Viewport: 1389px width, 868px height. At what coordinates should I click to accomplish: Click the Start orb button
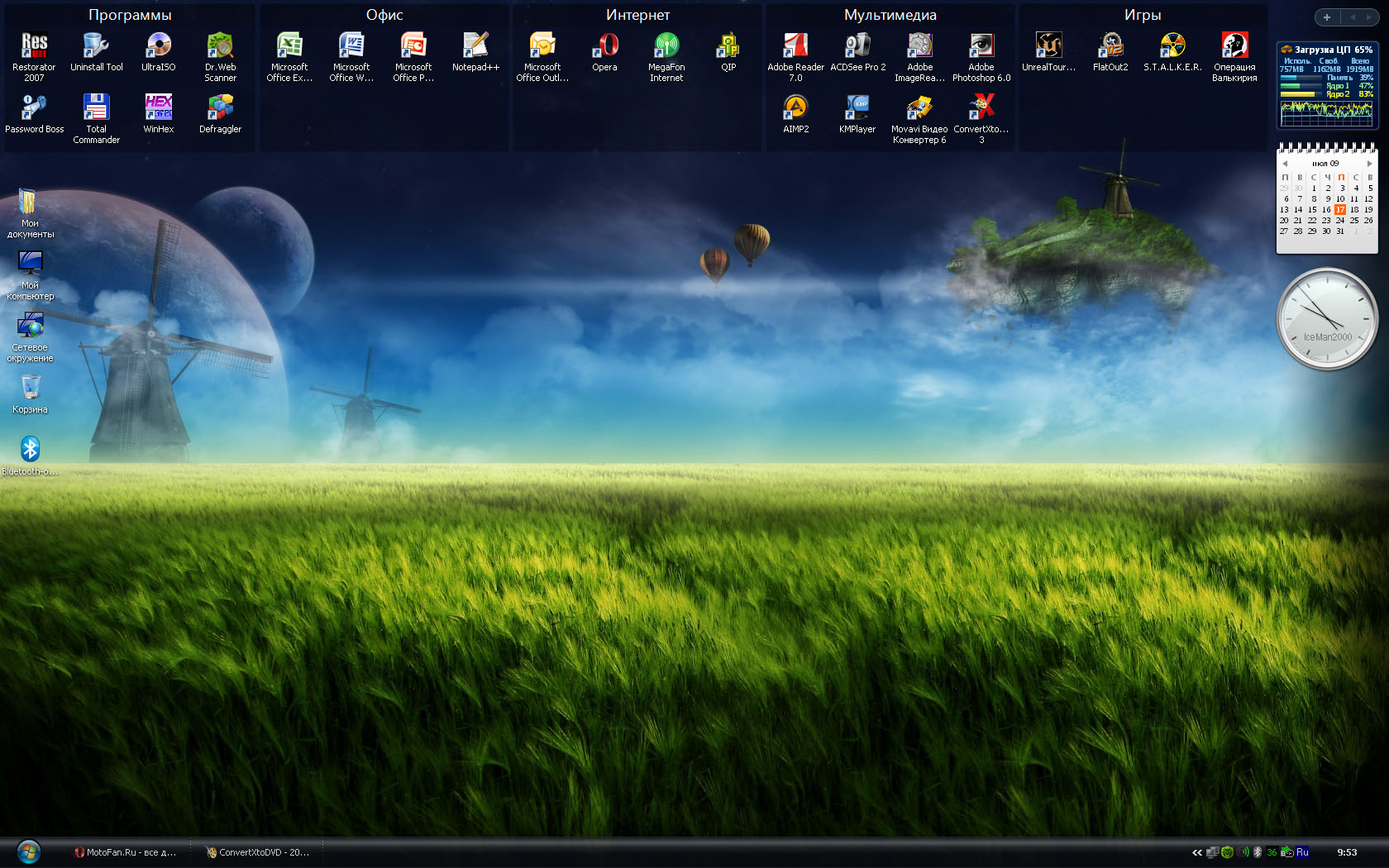click(x=28, y=851)
